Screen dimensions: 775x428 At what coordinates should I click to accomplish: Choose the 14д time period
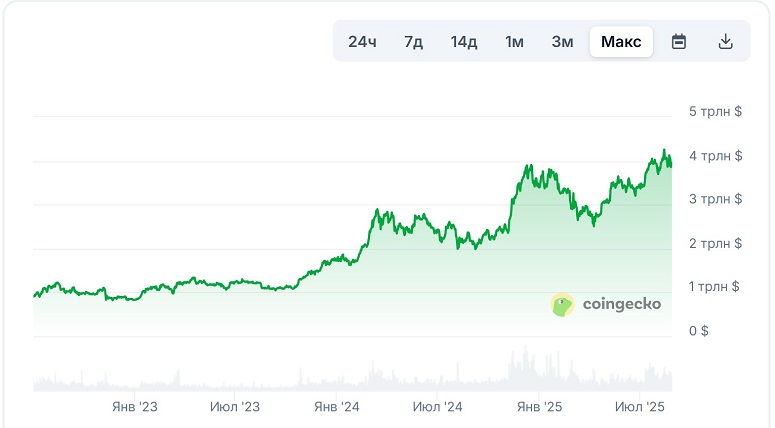(x=464, y=42)
